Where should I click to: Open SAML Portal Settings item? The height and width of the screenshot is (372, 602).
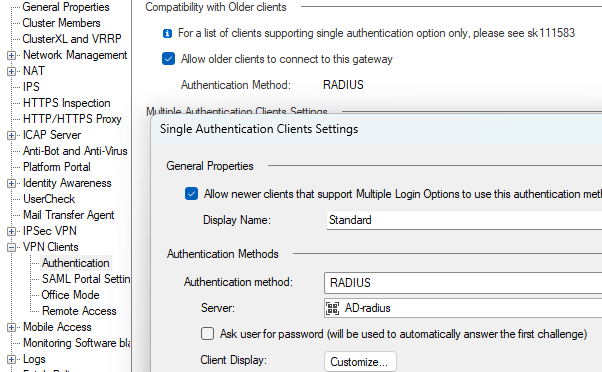pos(86,279)
